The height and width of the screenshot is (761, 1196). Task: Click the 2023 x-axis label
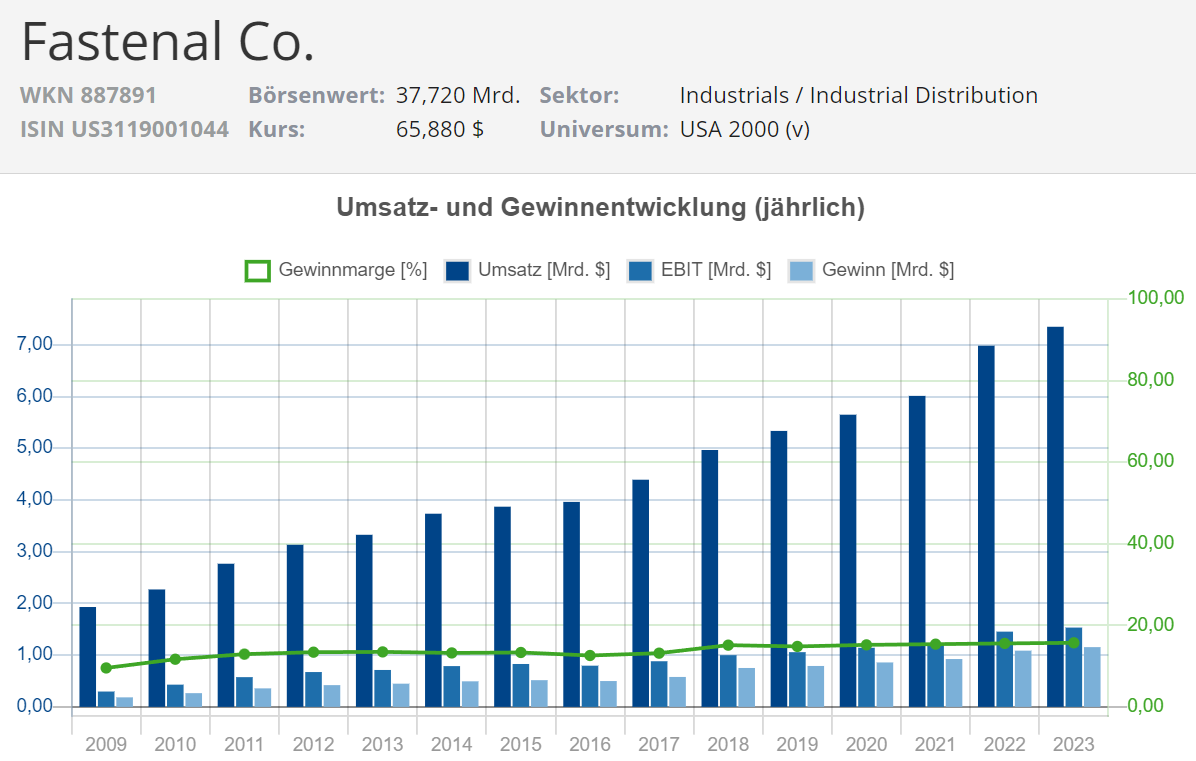(1073, 744)
